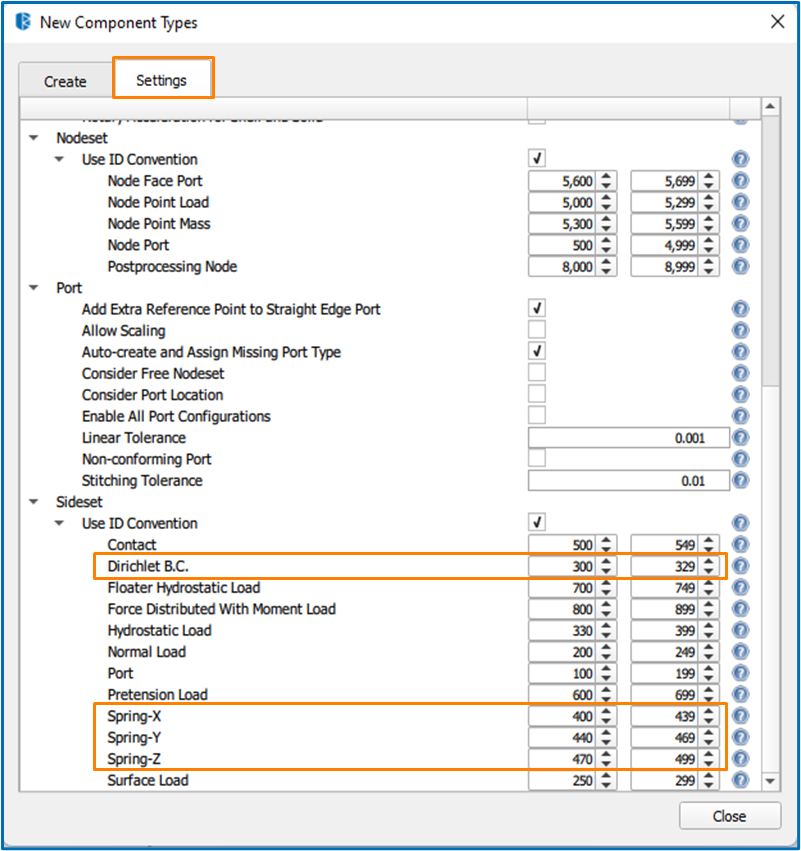Open help for Linear Tolerance
The height and width of the screenshot is (851, 801).
[x=740, y=437]
